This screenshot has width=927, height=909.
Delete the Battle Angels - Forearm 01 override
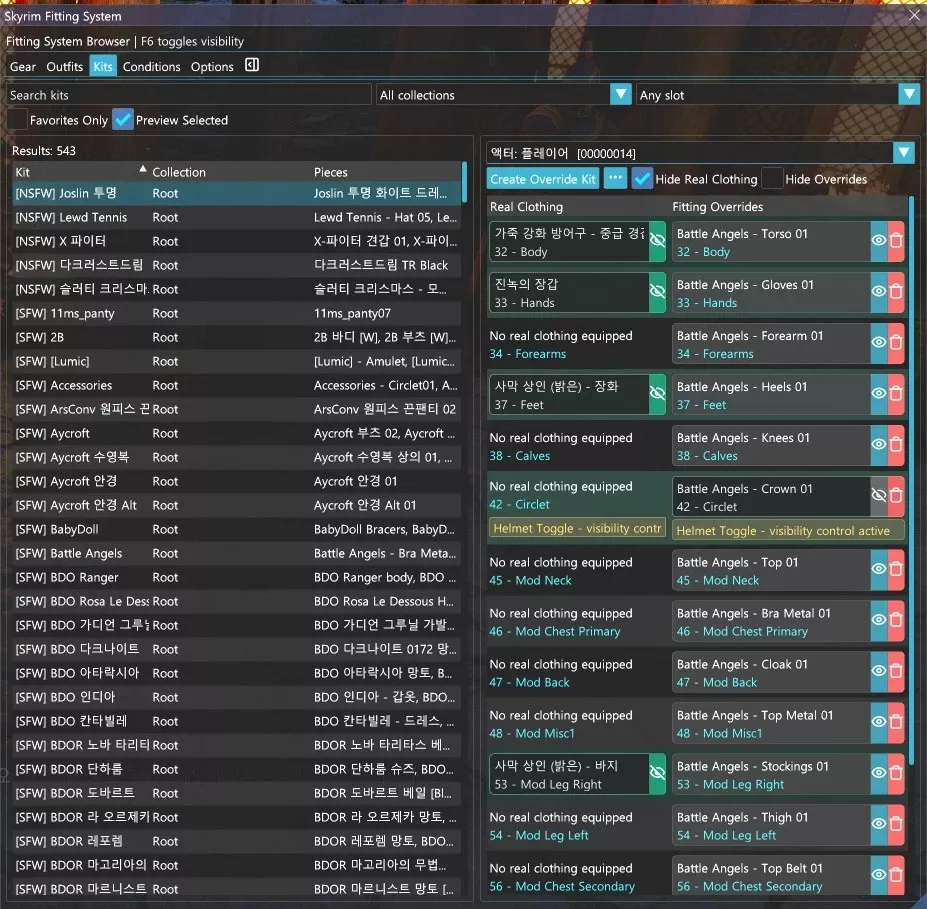point(896,343)
